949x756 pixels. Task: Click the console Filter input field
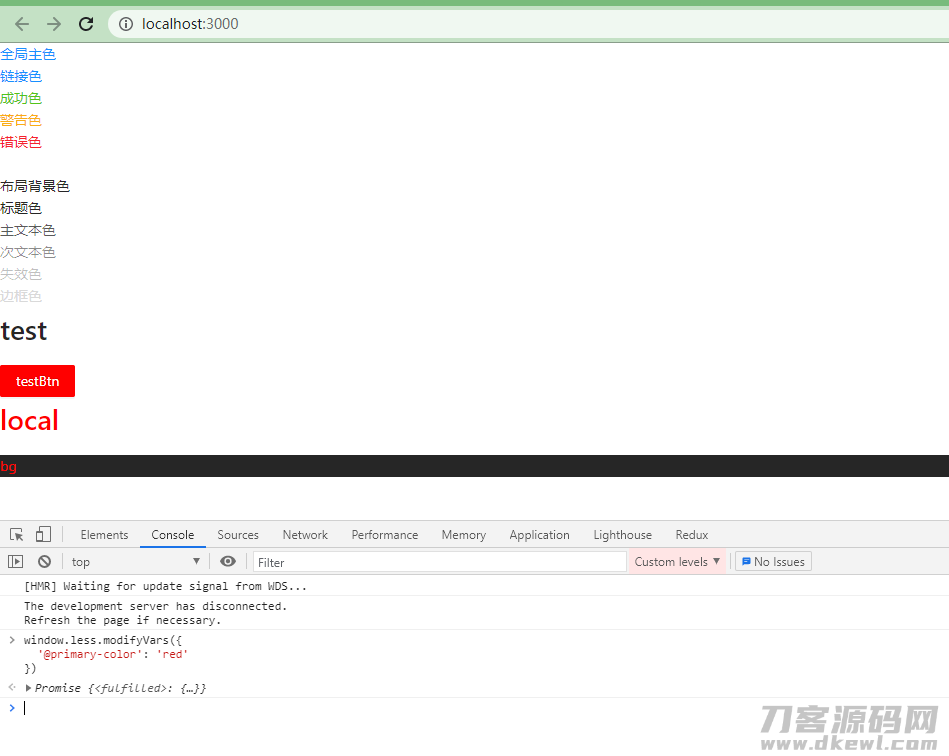439,562
